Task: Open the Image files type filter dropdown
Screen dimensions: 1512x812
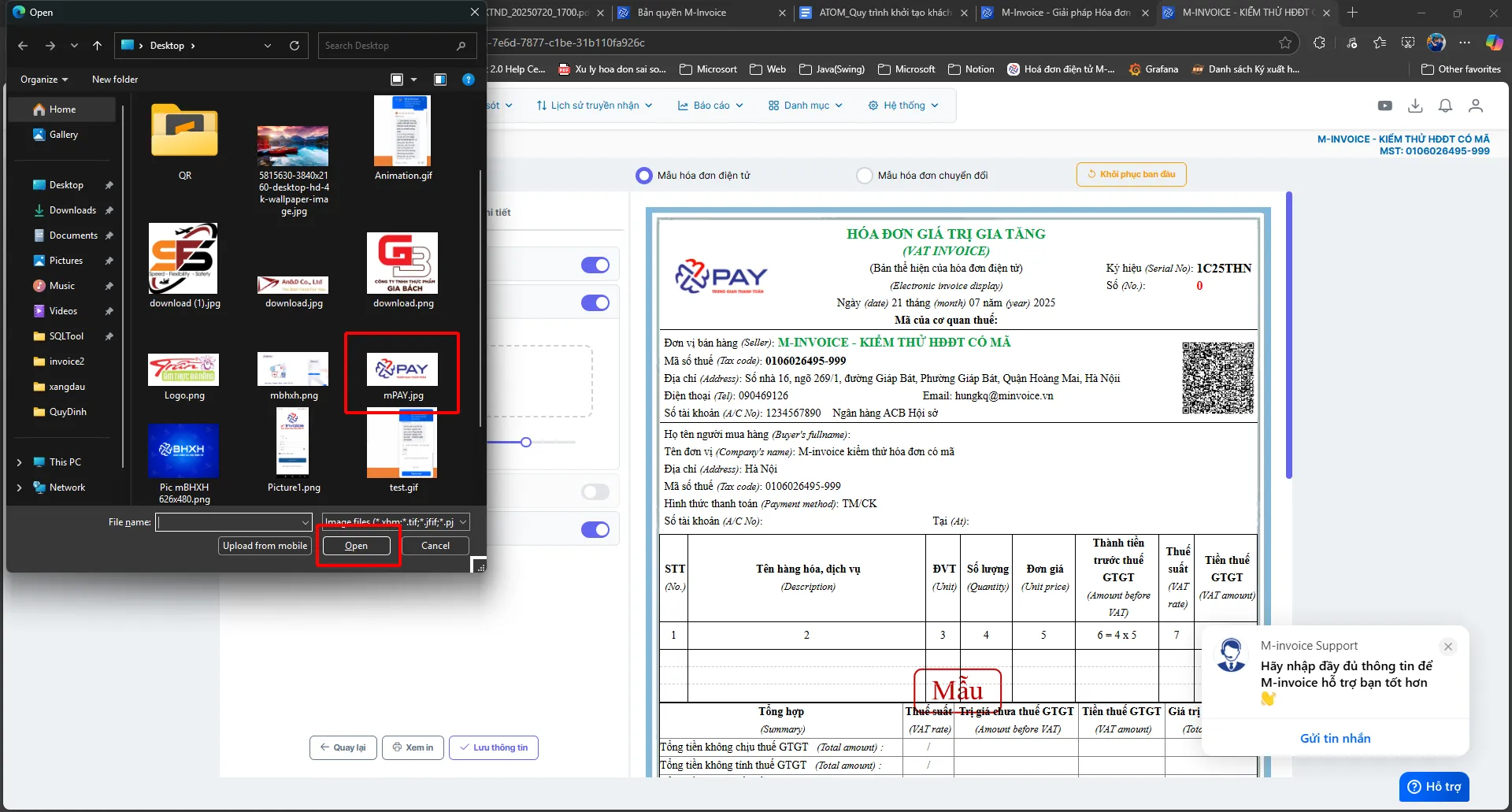Action: tap(397, 522)
